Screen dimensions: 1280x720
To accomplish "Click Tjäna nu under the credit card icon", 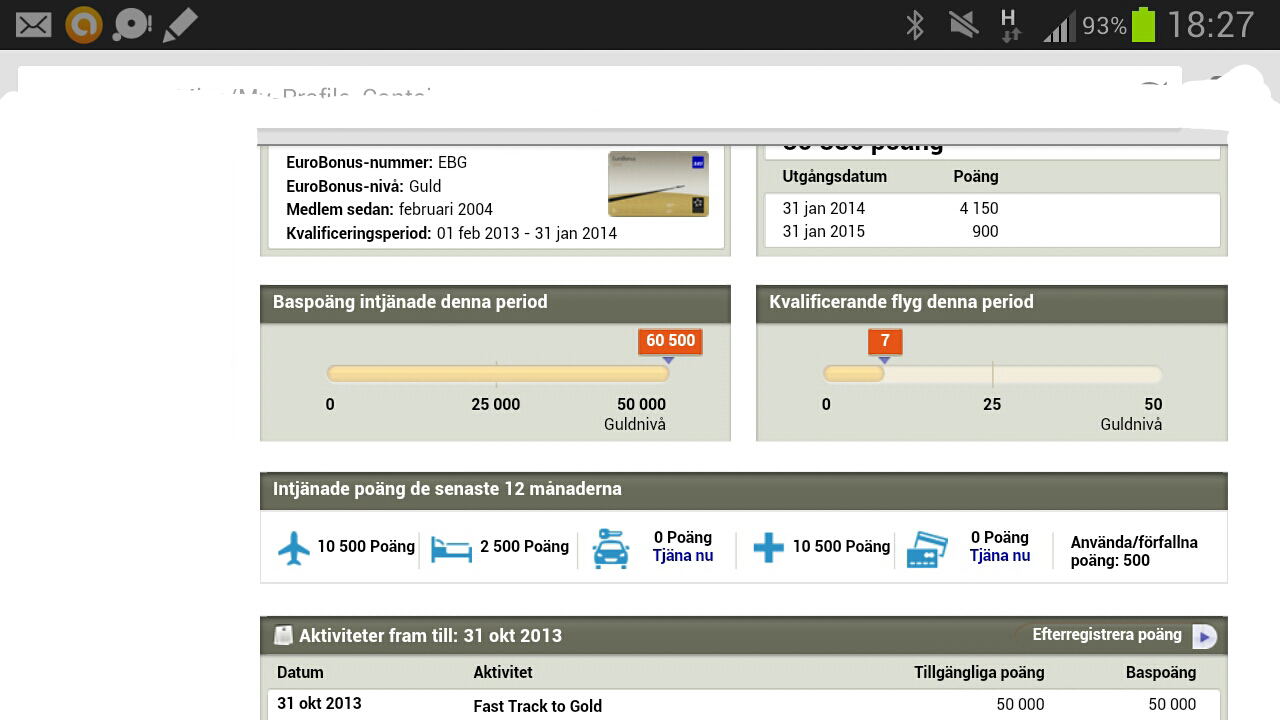I will pyautogui.click(x=1000, y=556).
